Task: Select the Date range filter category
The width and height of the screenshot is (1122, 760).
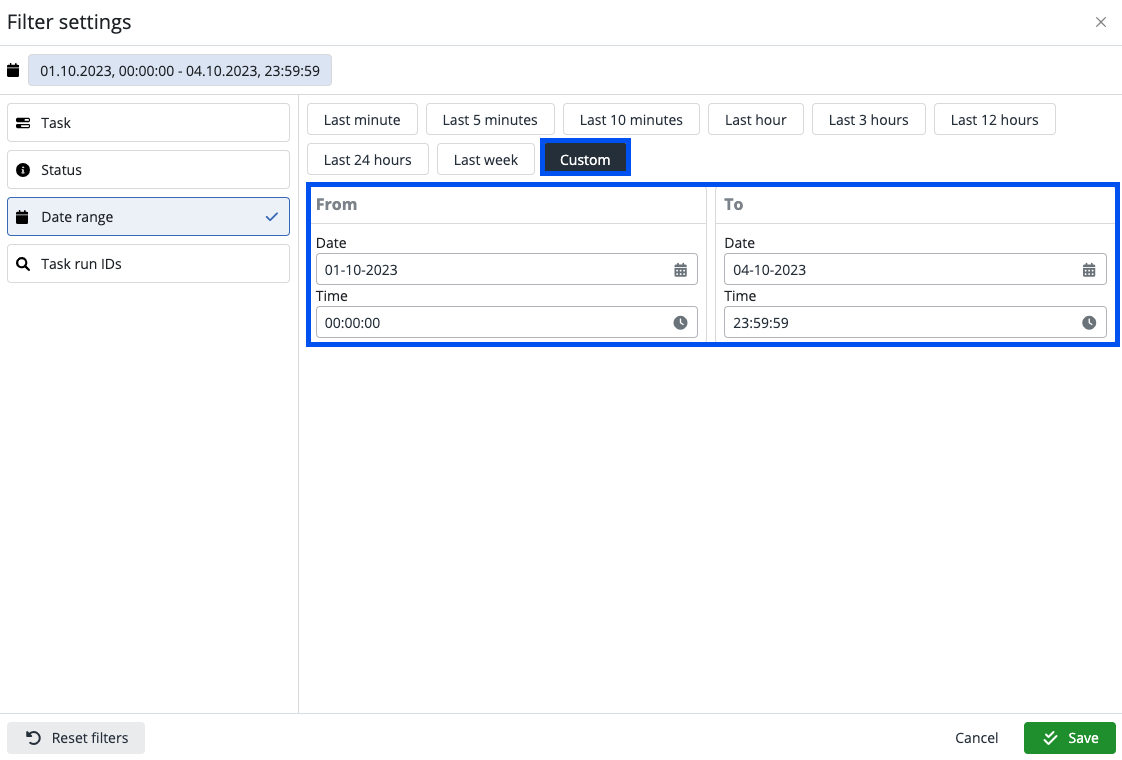Action: tap(148, 217)
